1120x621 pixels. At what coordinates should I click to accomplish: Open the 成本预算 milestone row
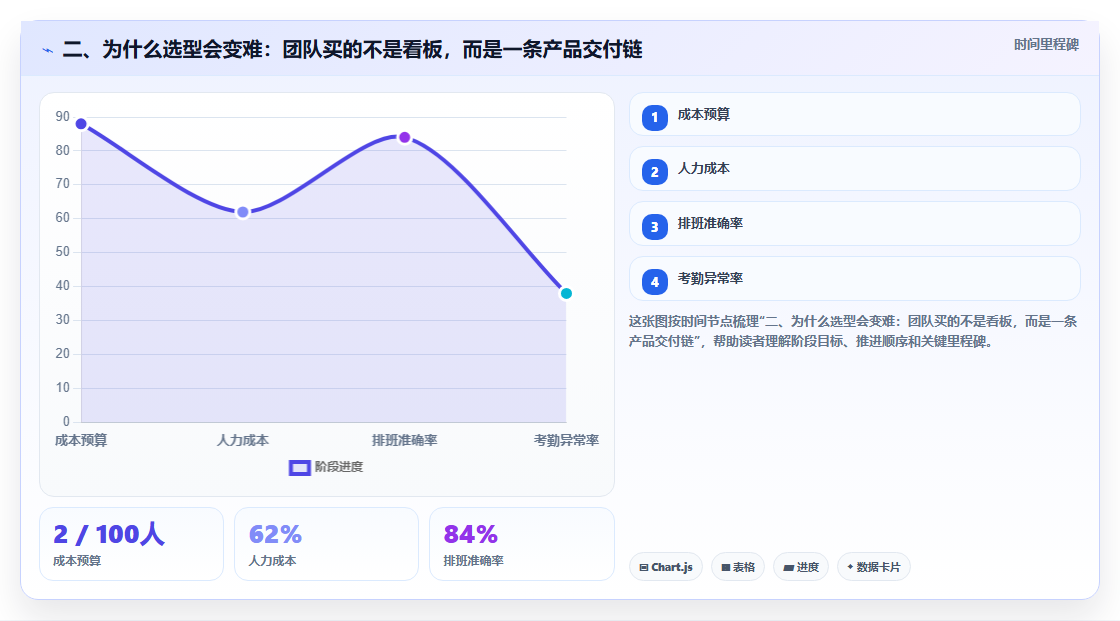pyautogui.click(x=854, y=114)
